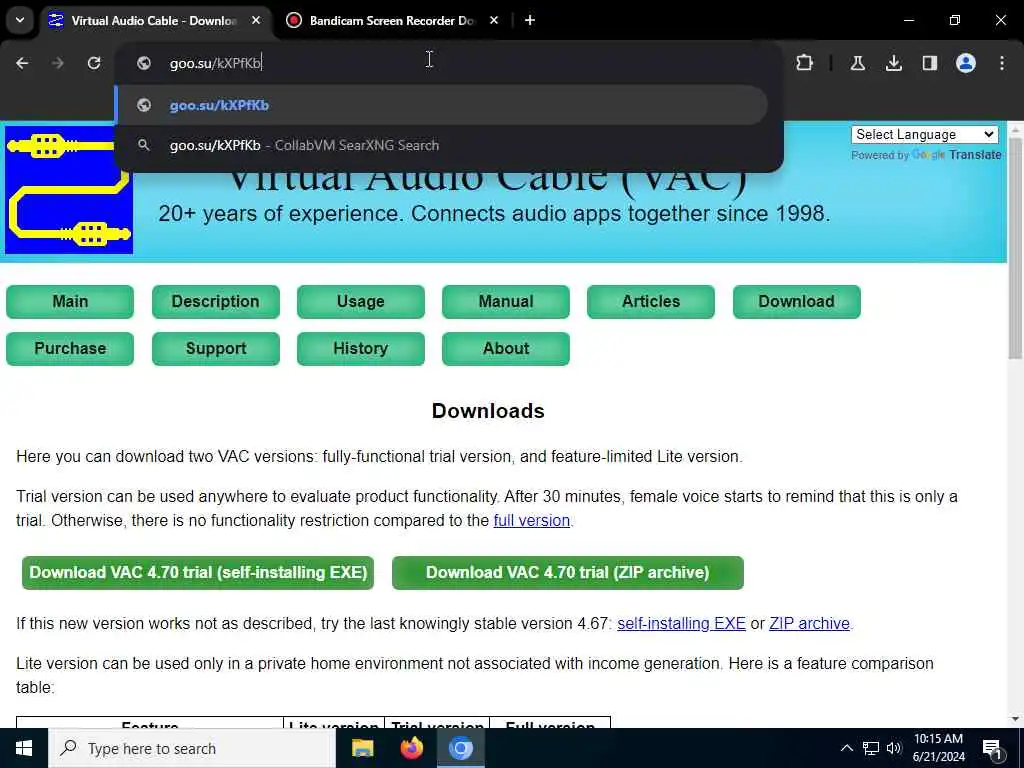Open Chrome Labs flask icon
The width and height of the screenshot is (1024, 768).
(x=857, y=63)
